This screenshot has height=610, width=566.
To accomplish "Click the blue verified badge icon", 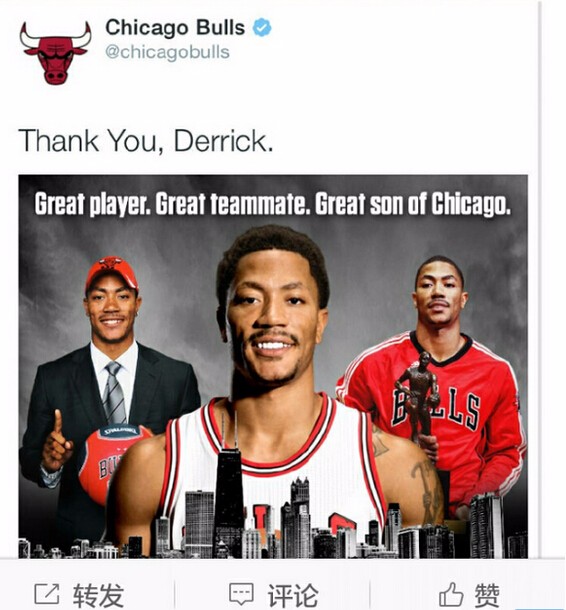I will (x=262, y=28).
